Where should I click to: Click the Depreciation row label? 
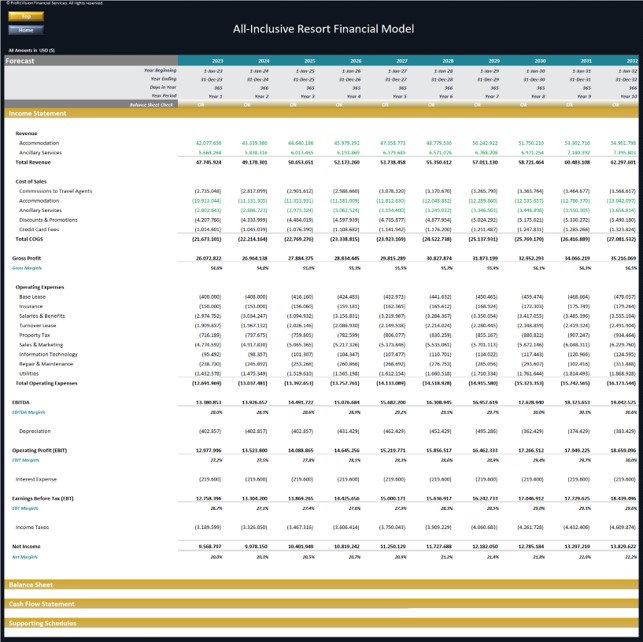coord(35,431)
